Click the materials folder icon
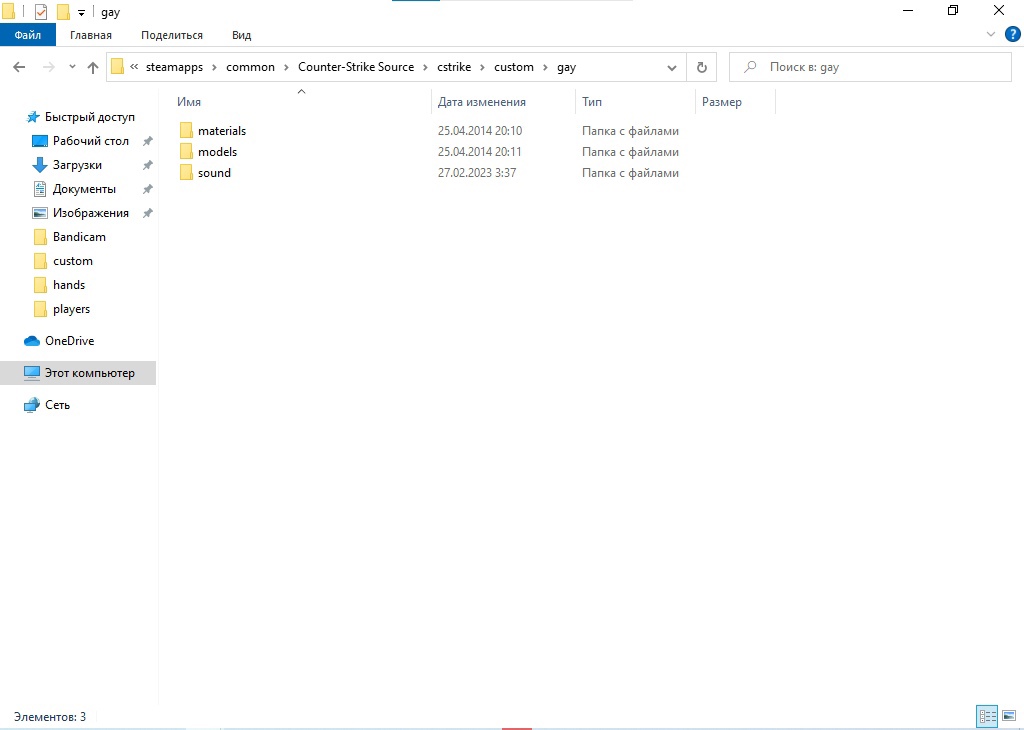 186,131
